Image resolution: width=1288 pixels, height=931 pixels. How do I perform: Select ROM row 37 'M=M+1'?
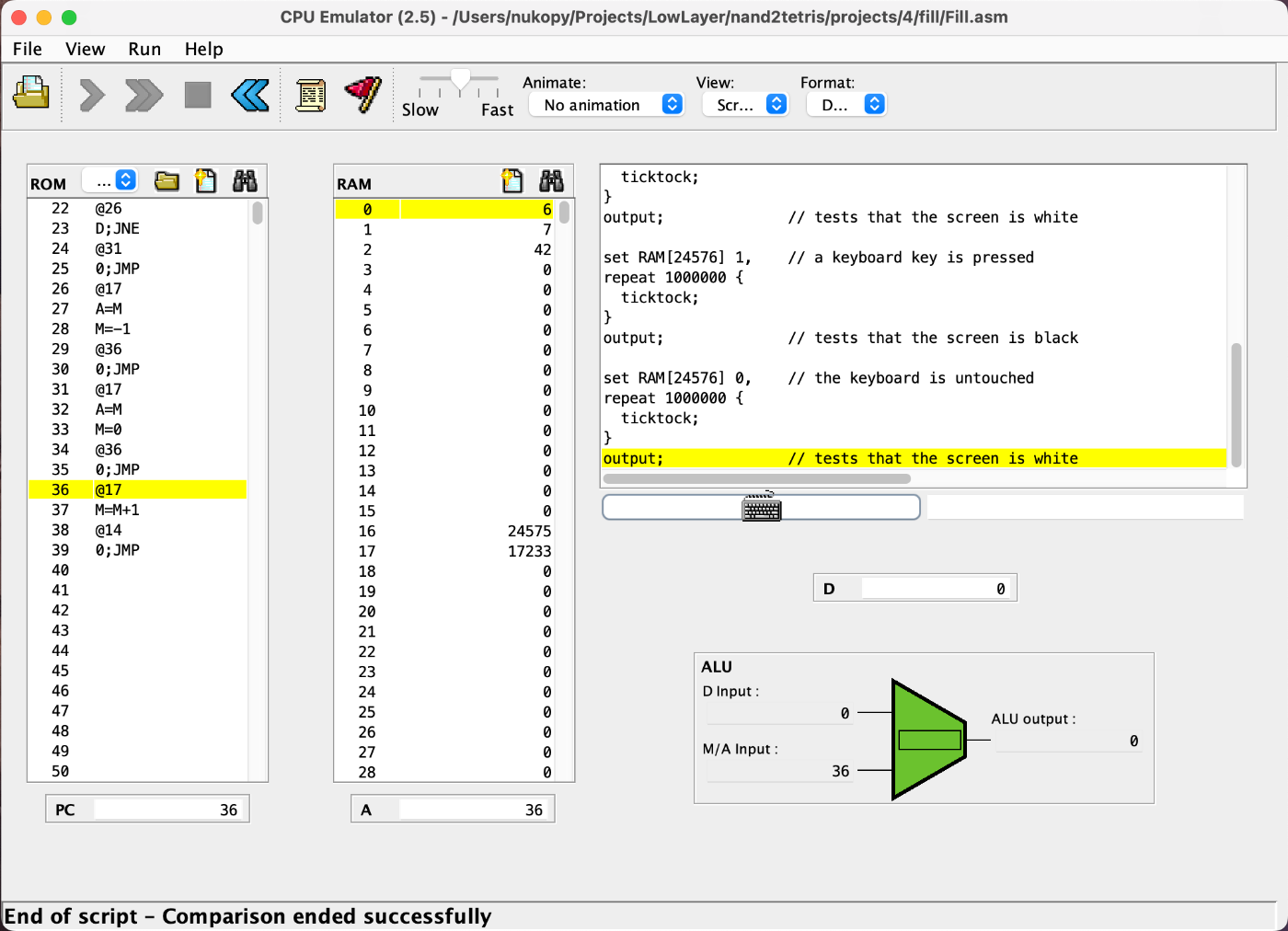(x=138, y=510)
